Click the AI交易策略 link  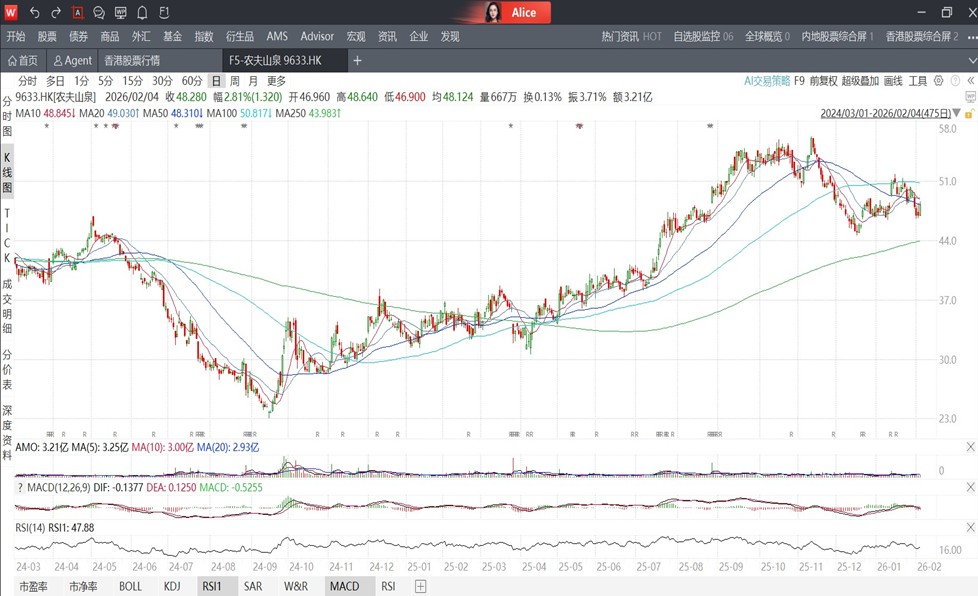coord(767,81)
